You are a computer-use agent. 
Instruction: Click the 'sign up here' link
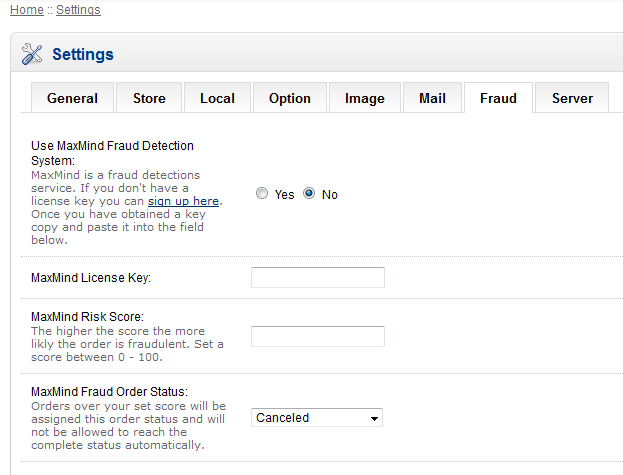[x=184, y=201]
